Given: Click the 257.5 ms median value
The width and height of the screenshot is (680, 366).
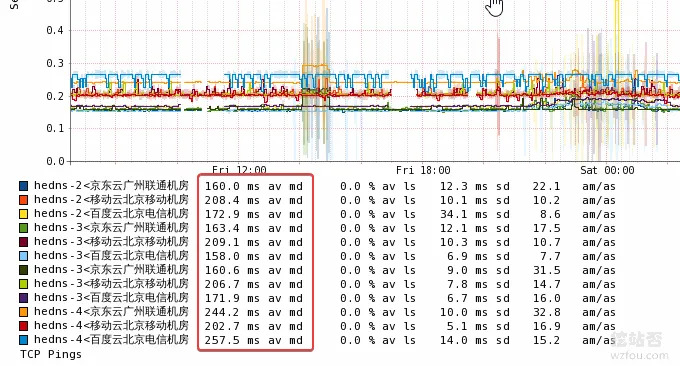Looking at the screenshot, I should [232, 340].
